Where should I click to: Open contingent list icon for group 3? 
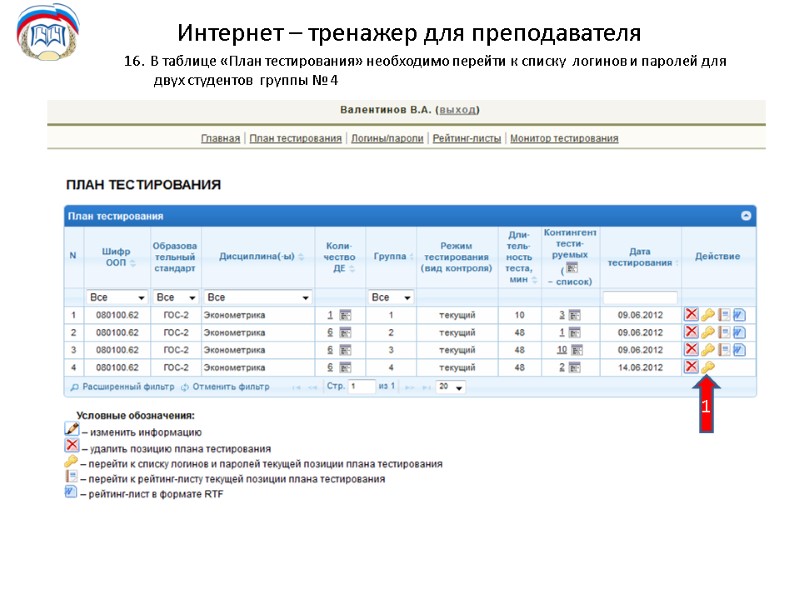tap(577, 350)
